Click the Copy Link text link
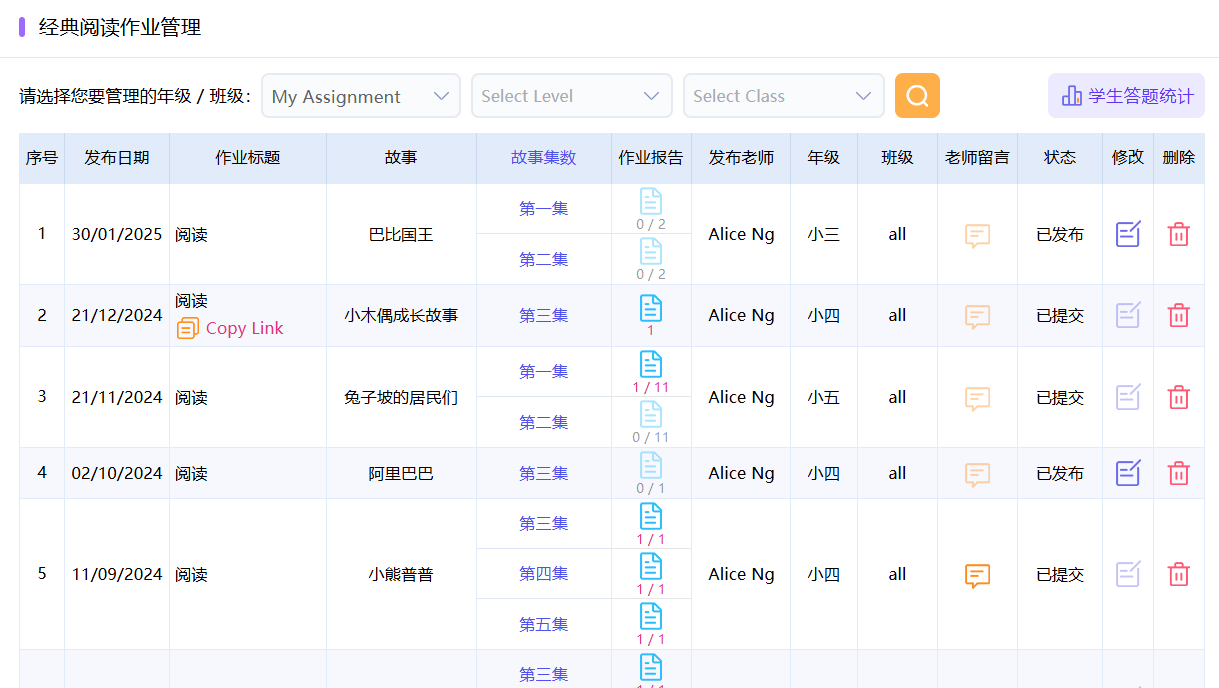Viewport: 1219px width, 688px height. (245, 328)
